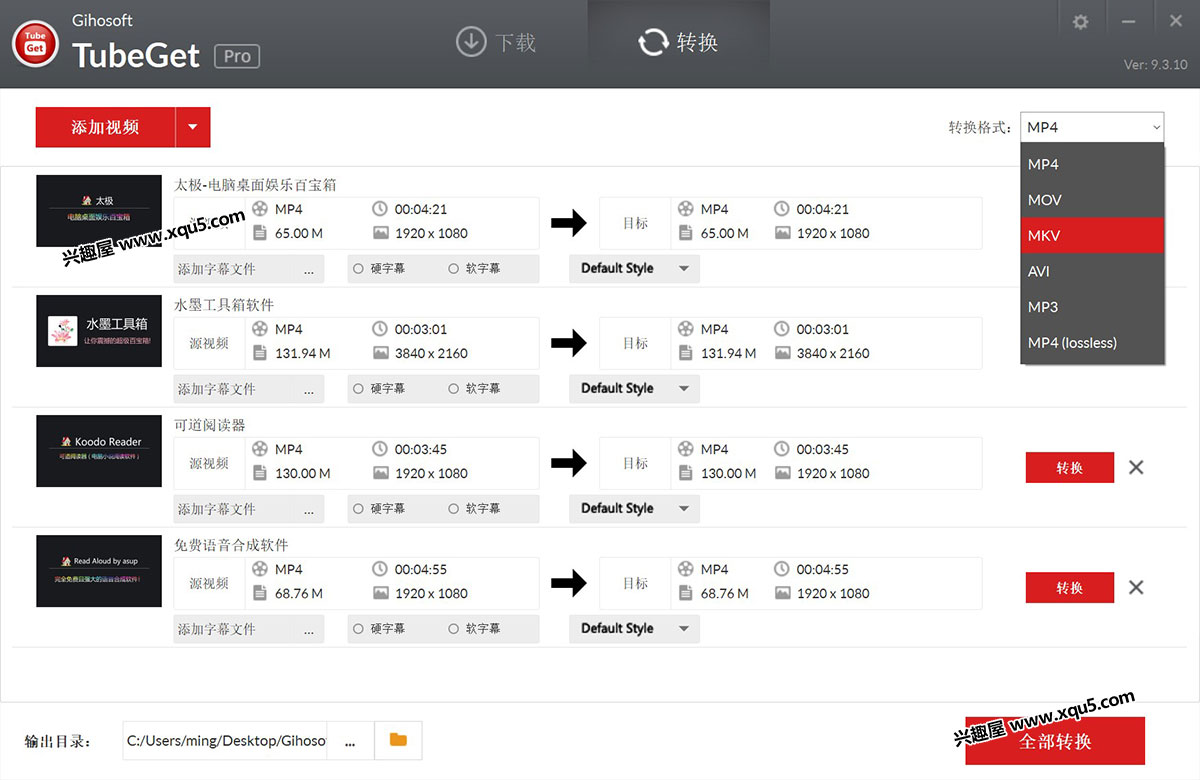Choose MOV from the format list

click(1092, 200)
